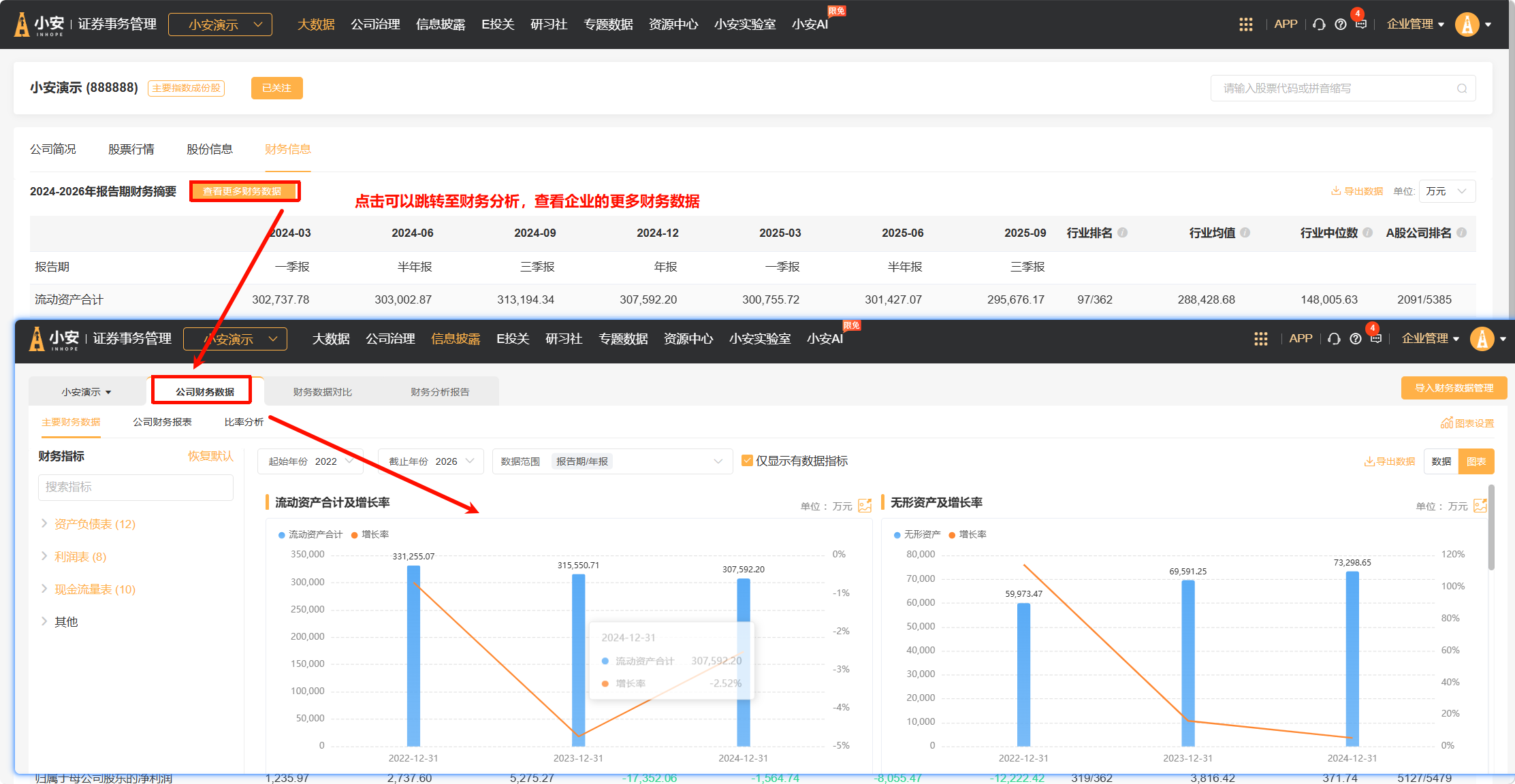
Task: Switch to the 股份信息 tab
Action: (210, 149)
